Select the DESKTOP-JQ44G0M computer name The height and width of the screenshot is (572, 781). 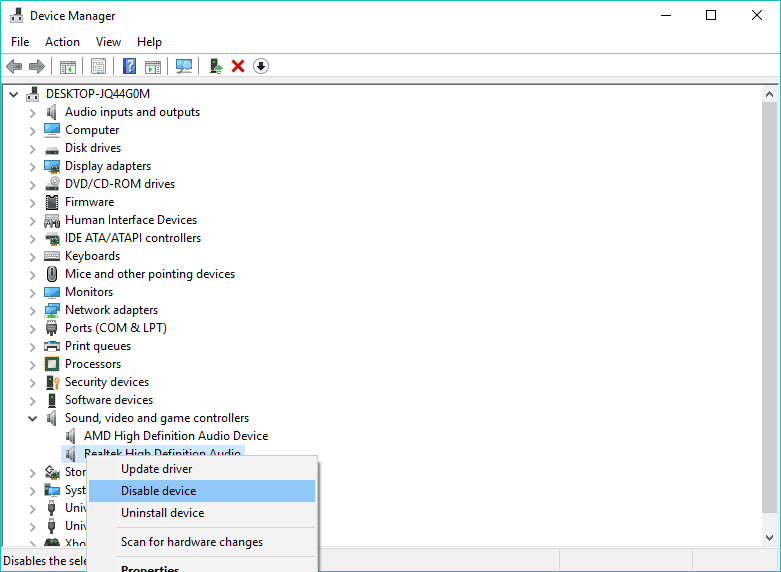(x=98, y=94)
